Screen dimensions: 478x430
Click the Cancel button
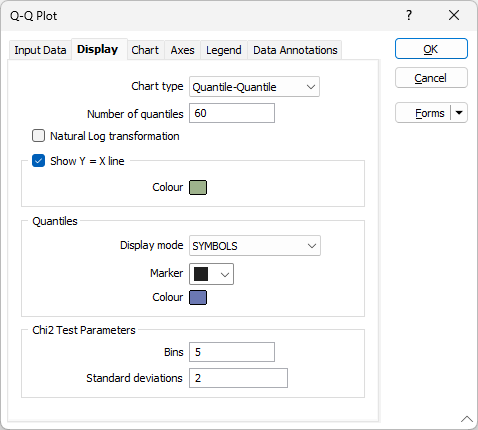[431, 78]
